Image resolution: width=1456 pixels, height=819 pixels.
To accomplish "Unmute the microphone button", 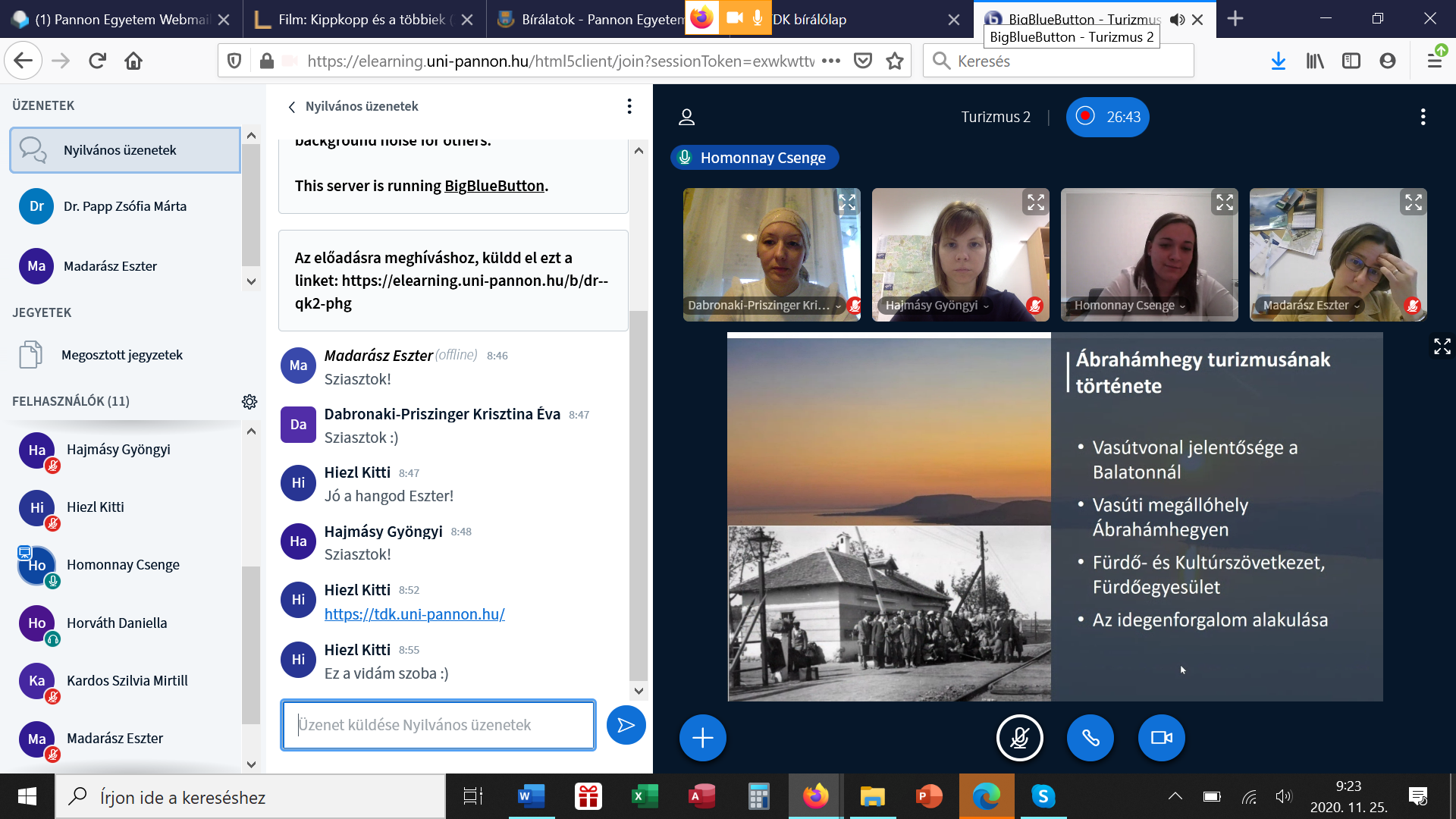I will 1019,738.
